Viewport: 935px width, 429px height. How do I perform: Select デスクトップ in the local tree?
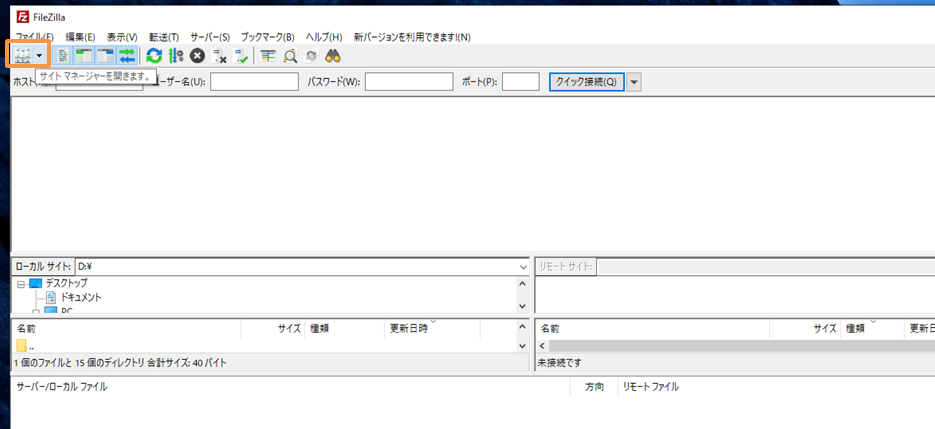[66, 283]
